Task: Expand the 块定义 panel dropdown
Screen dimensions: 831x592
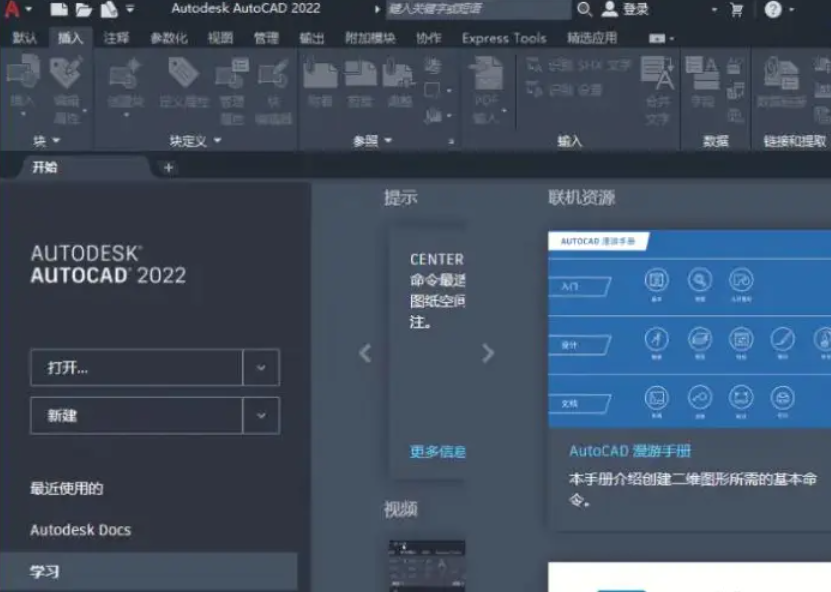Action: [x=218, y=140]
